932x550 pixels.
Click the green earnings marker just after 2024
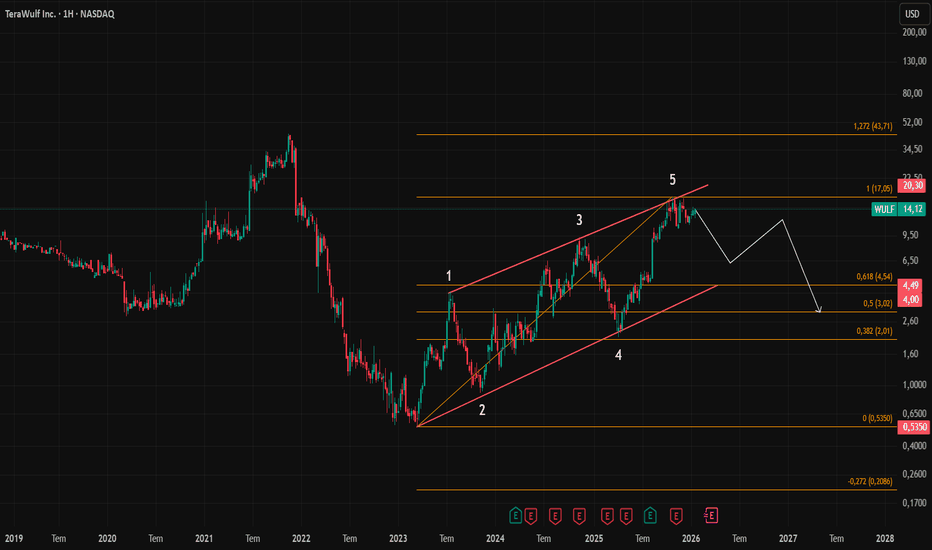tap(515, 516)
